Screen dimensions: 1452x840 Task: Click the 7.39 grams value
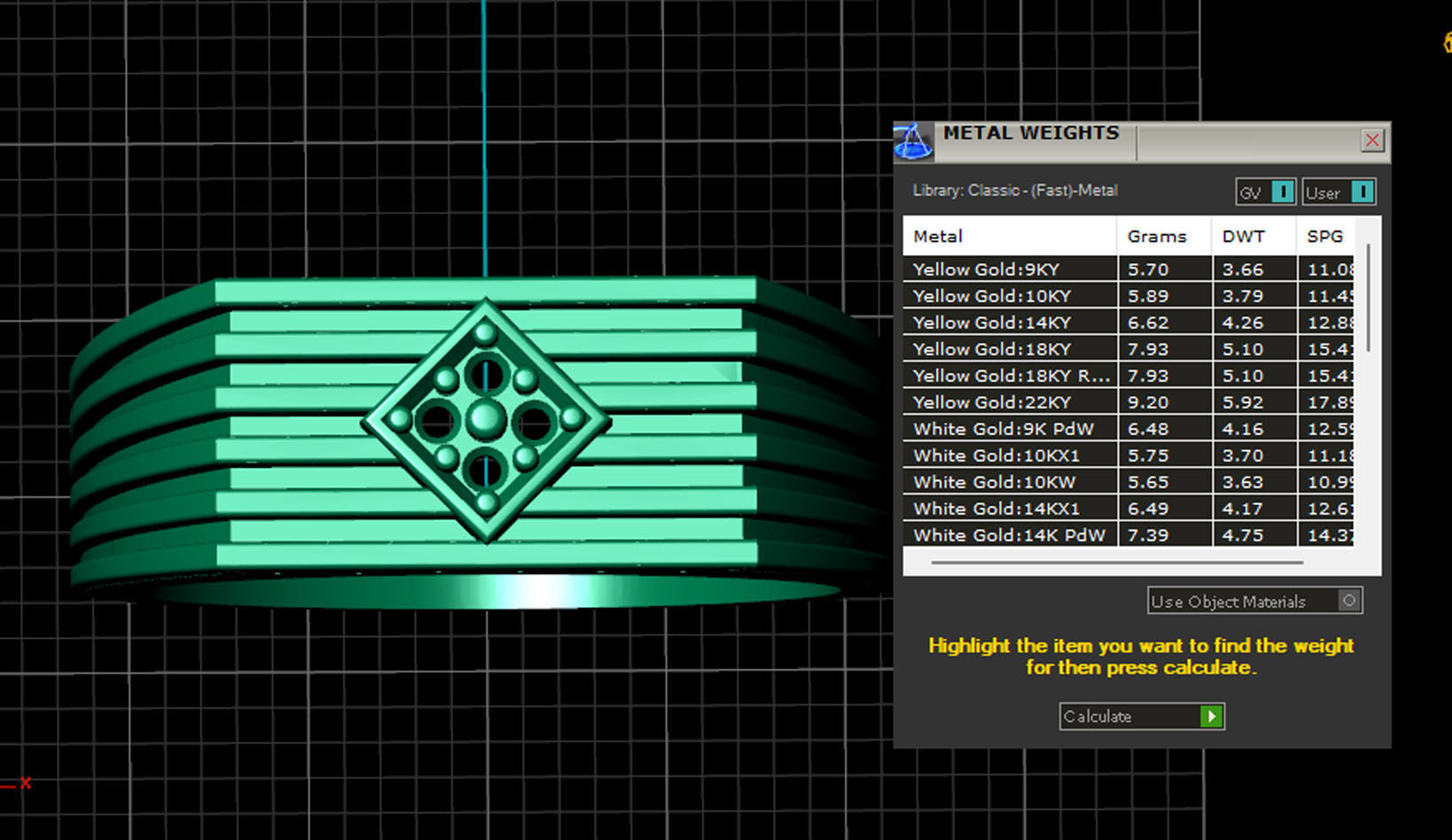1148,535
